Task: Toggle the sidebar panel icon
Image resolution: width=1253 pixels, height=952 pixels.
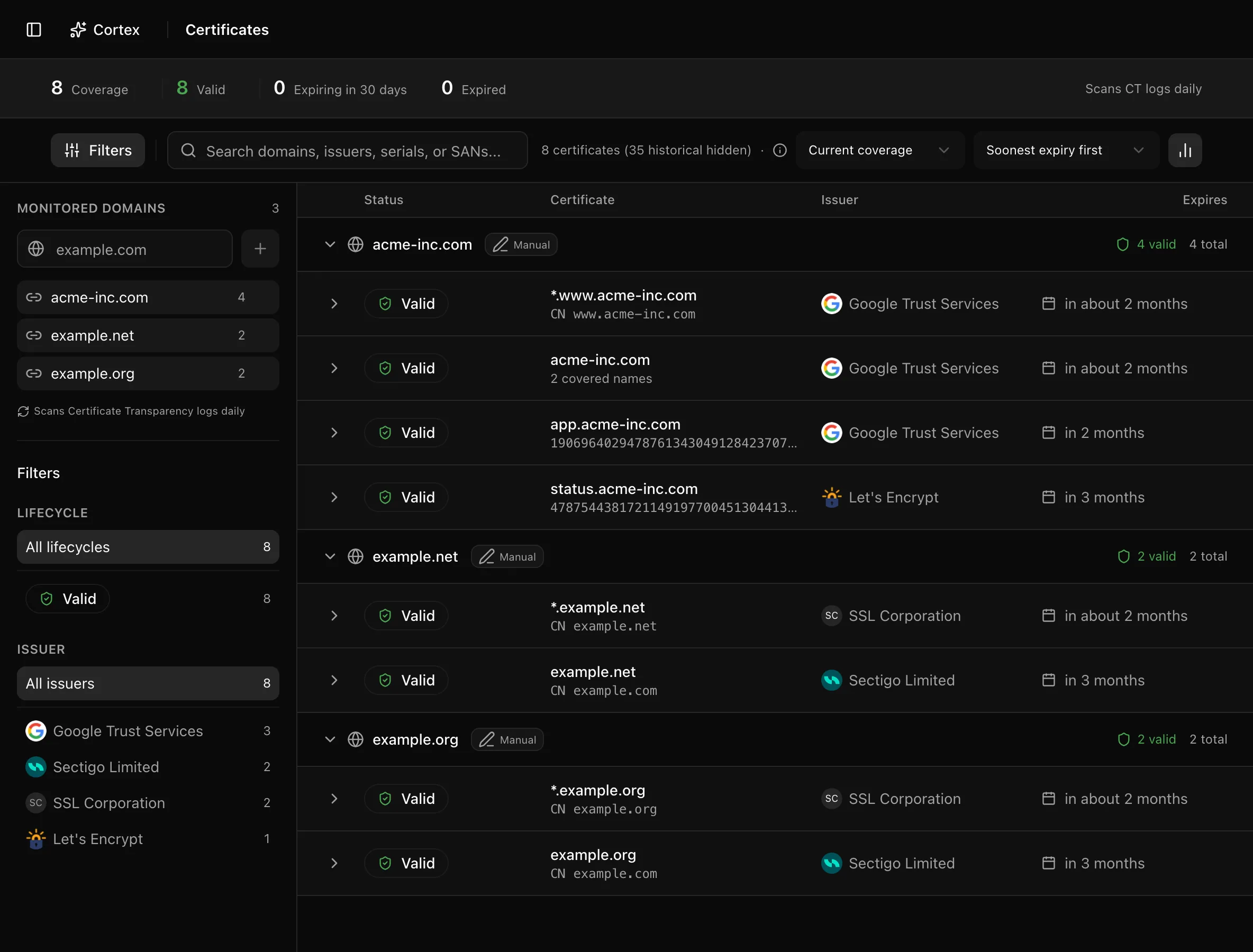Action: click(34, 30)
